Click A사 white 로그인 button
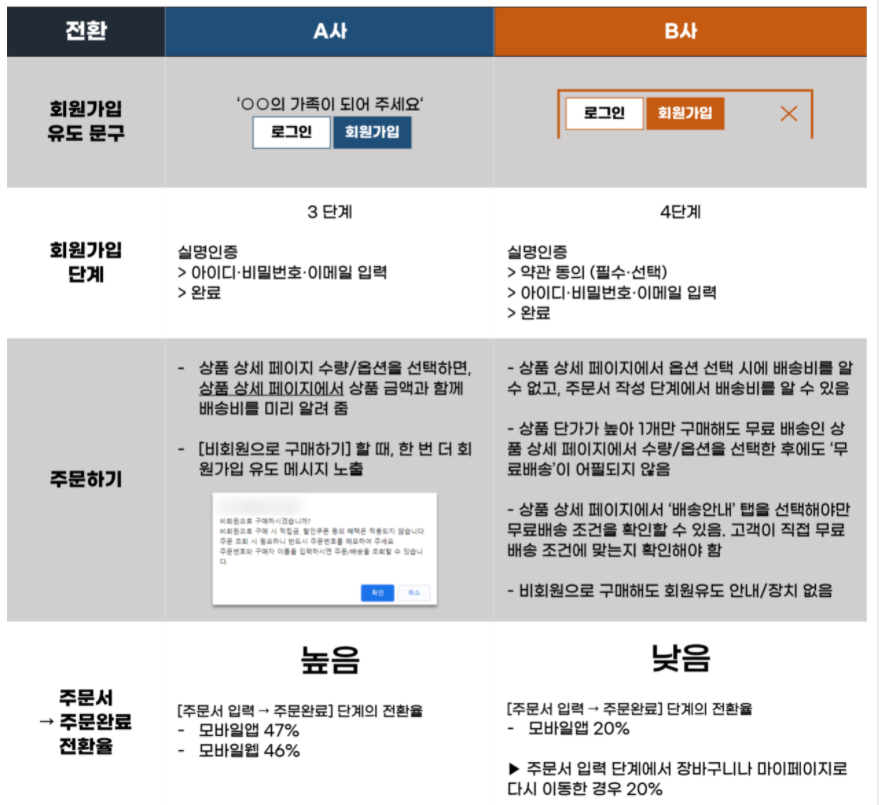Image resolution: width=879 pixels, height=805 pixels. (x=291, y=133)
